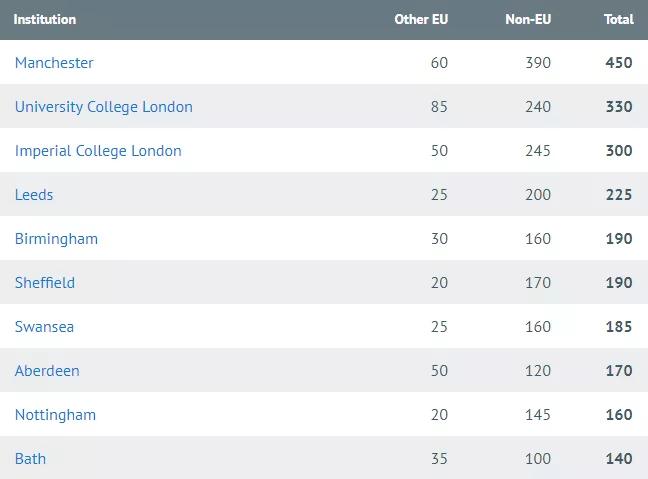Open the Manchester institution link

[x=54, y=63]
